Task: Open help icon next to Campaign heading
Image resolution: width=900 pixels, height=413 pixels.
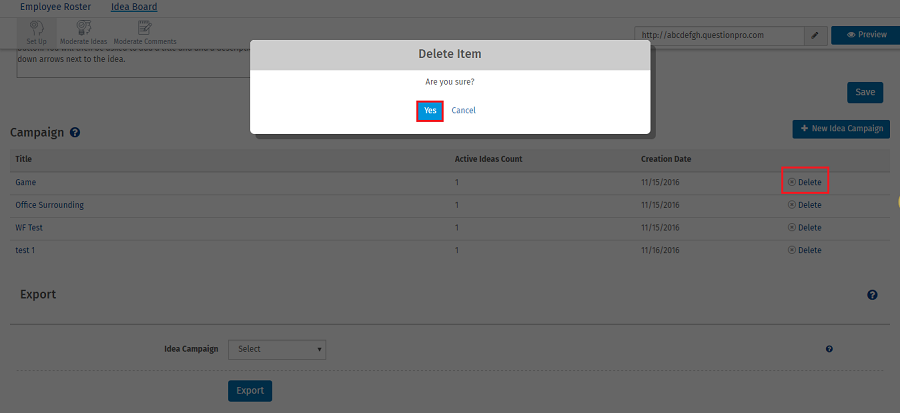Action: [x=75, y=133]
